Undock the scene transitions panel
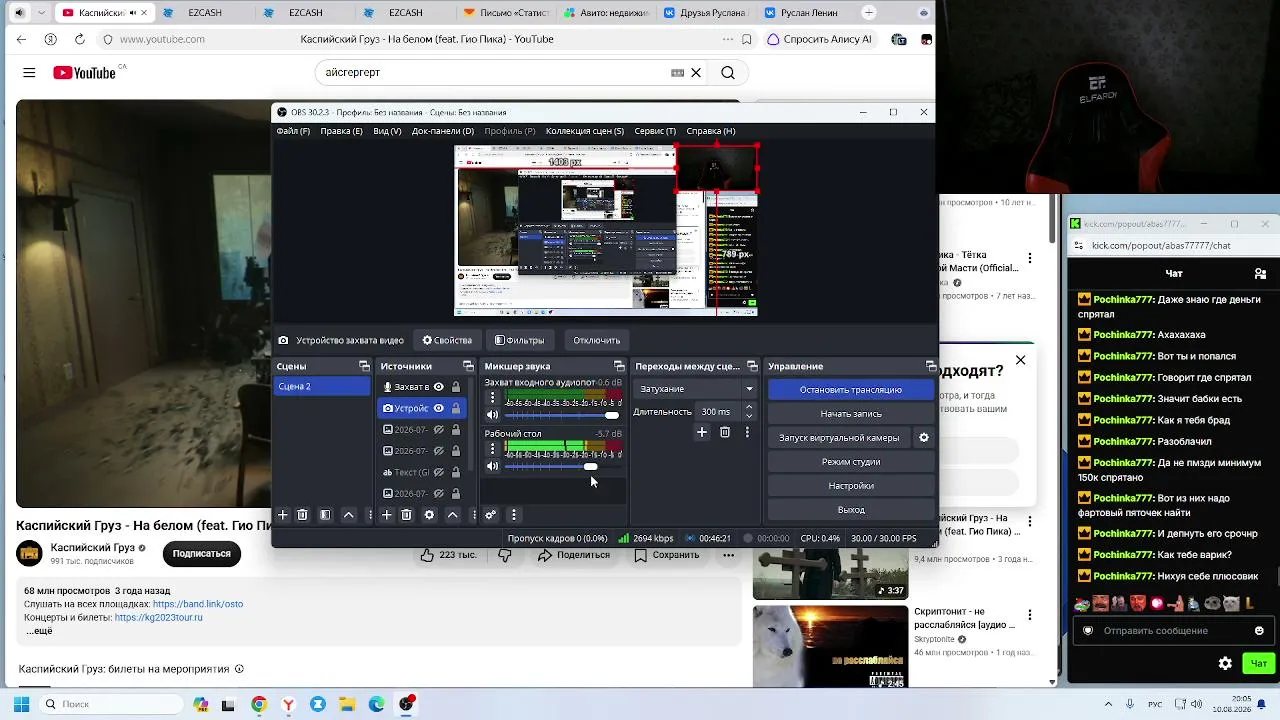Viewport: 1280px width, 720px height. pyautogui.click(x=752, y=366)
